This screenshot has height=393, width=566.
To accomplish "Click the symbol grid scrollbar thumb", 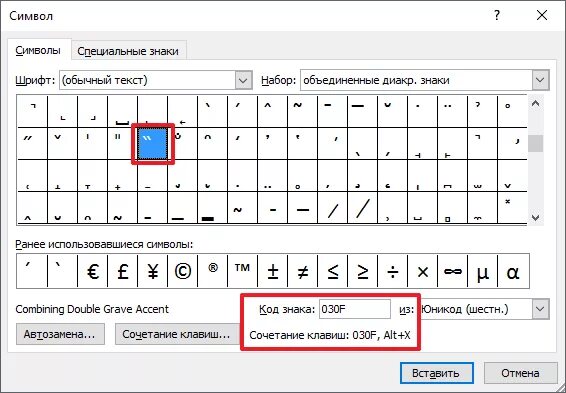I will (536, 143).
